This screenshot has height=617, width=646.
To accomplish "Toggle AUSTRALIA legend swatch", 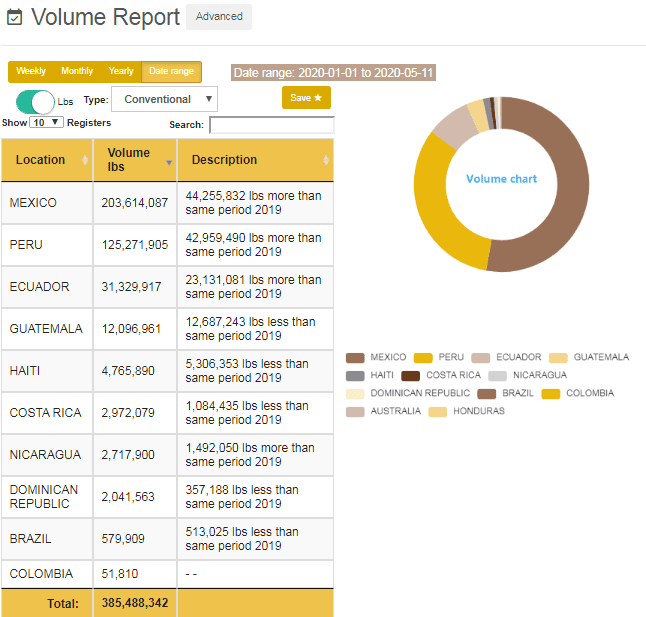I will point(355,411).
